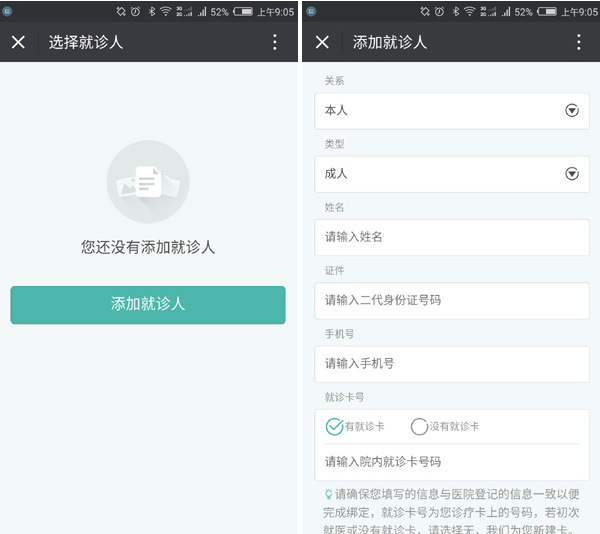Screen dimensions: 600x534
Task: Select the 有就诊卡 radio option
Action: tap(335, 427)
